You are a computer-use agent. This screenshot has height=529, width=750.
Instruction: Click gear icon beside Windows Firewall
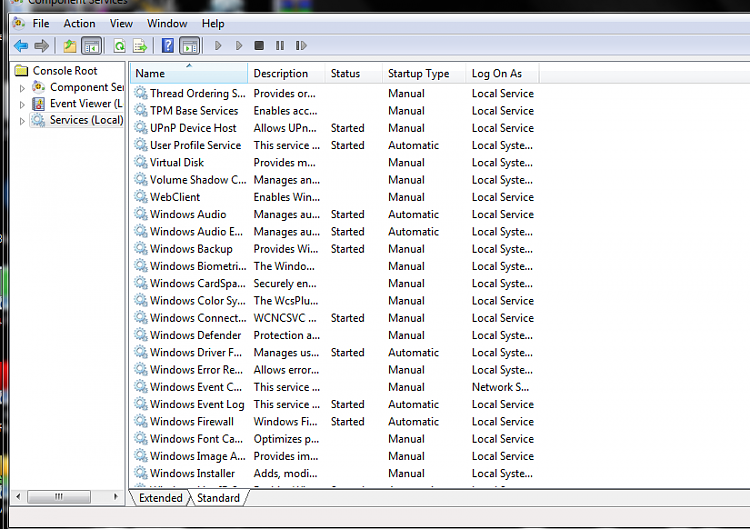[141, 421]
